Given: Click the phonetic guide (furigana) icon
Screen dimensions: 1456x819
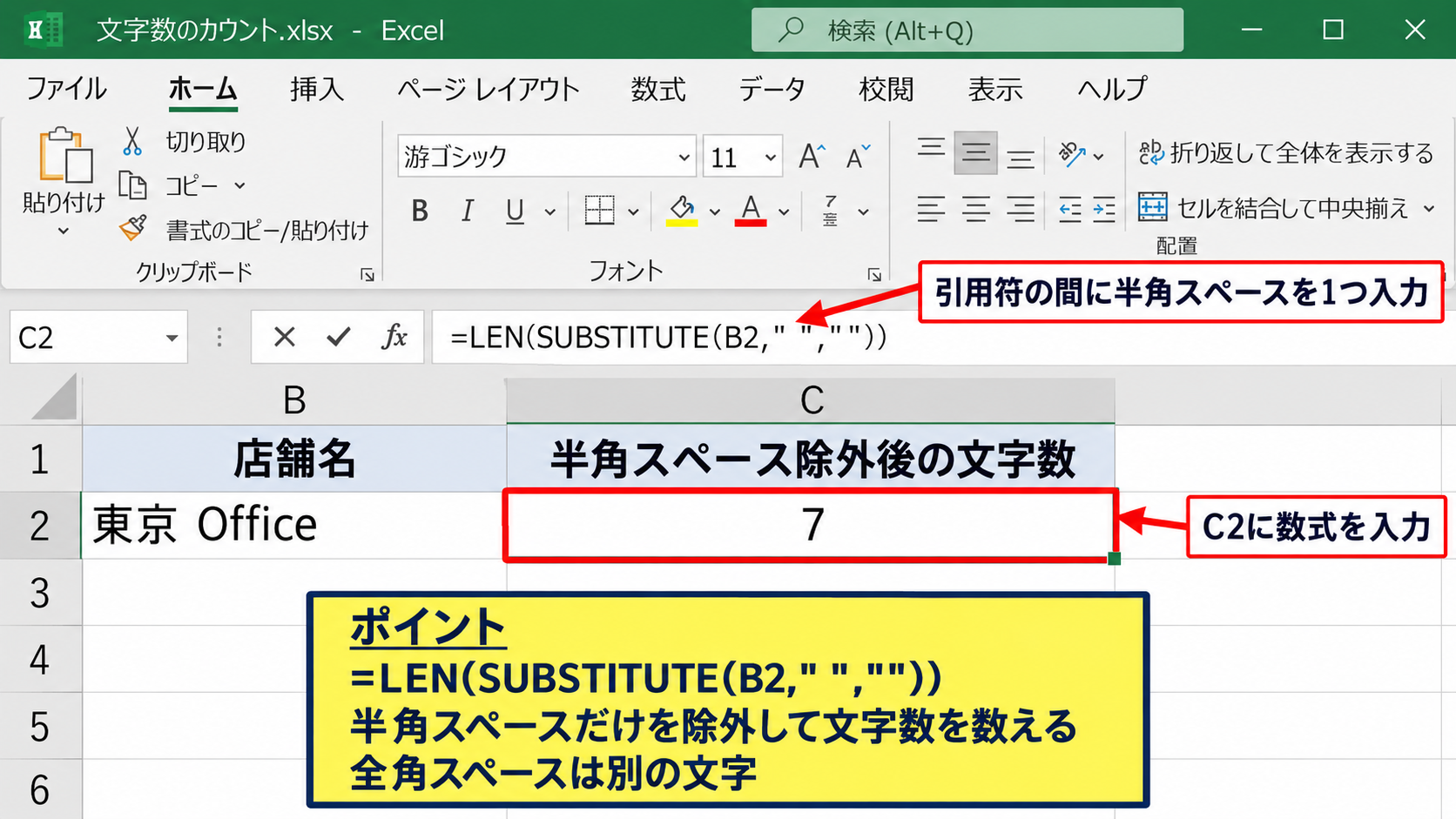Looking at the screenshot, I should pos(831,211).
